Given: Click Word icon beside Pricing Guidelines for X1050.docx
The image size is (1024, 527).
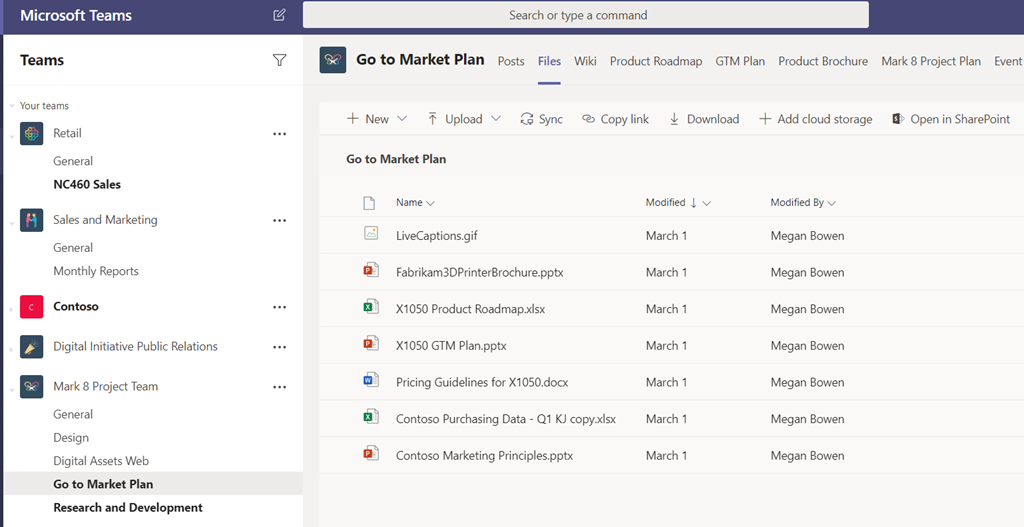Looking at the screenshot, I should pyautogui.click(x=371, y=379).
